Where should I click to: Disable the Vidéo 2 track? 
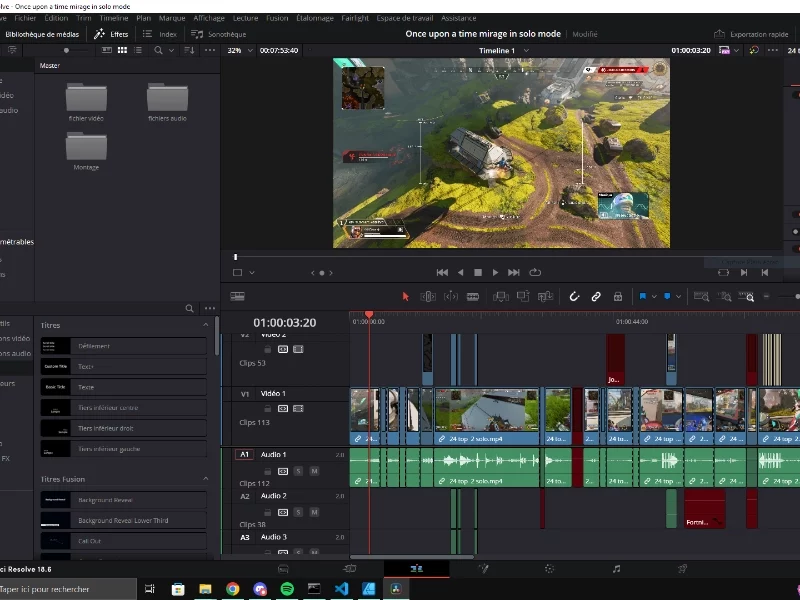click(298, 349)
